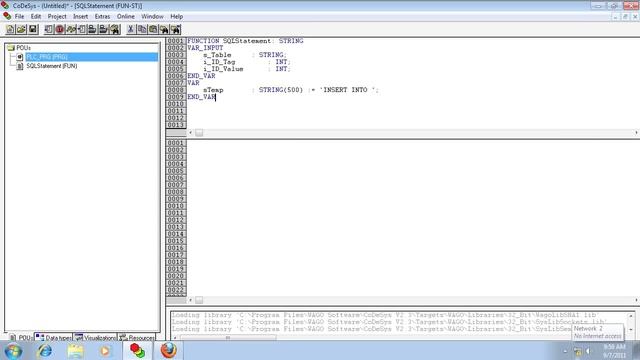This screenshot has width=640, height=360.
Task: Click the Paste toolbar icon
Action: click(x=153, y=29)
